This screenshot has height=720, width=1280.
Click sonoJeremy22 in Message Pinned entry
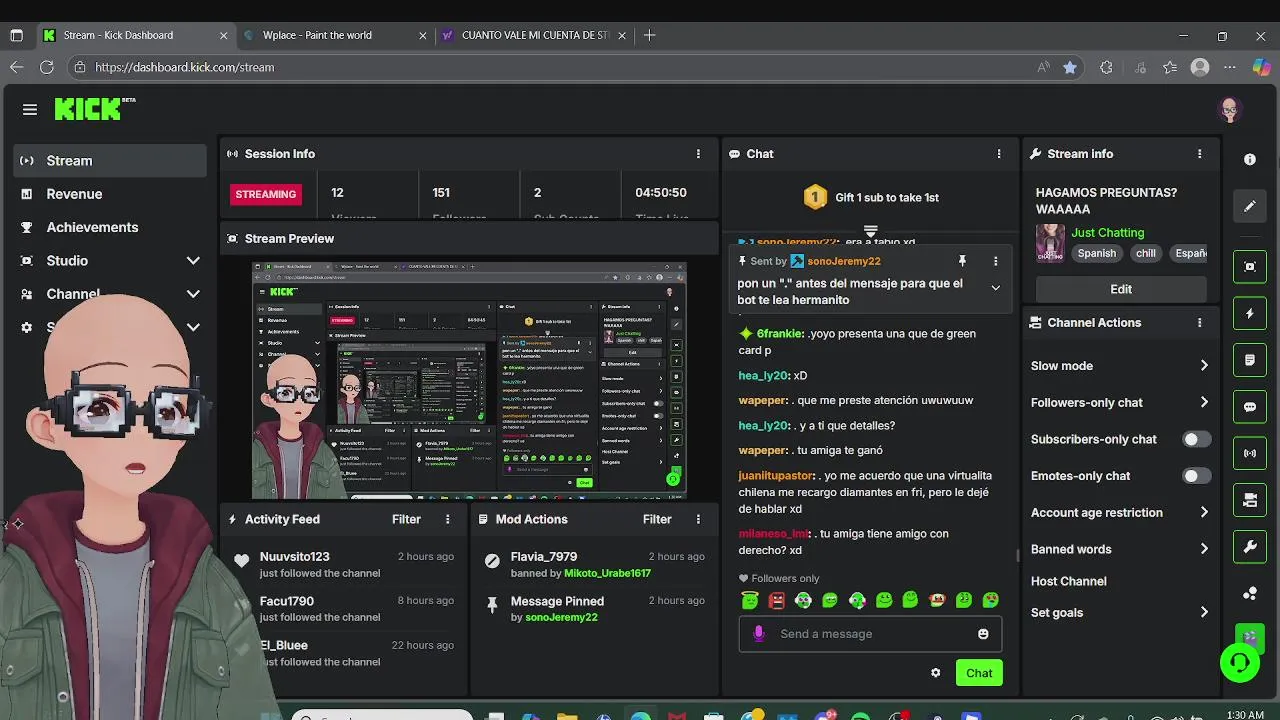(x=561, y=617)
